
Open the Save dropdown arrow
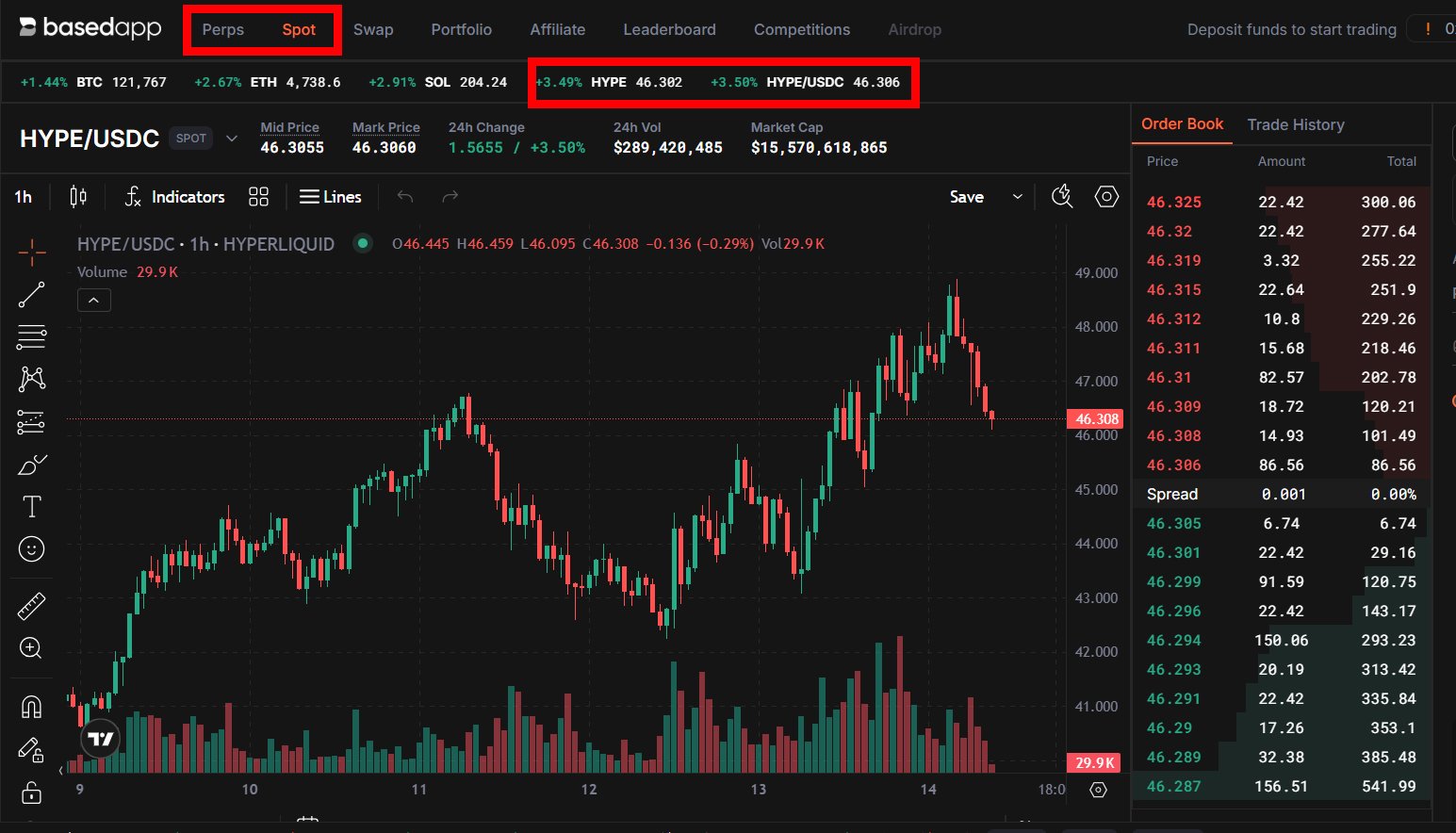pyautogui.click(x=1017, y=197)
